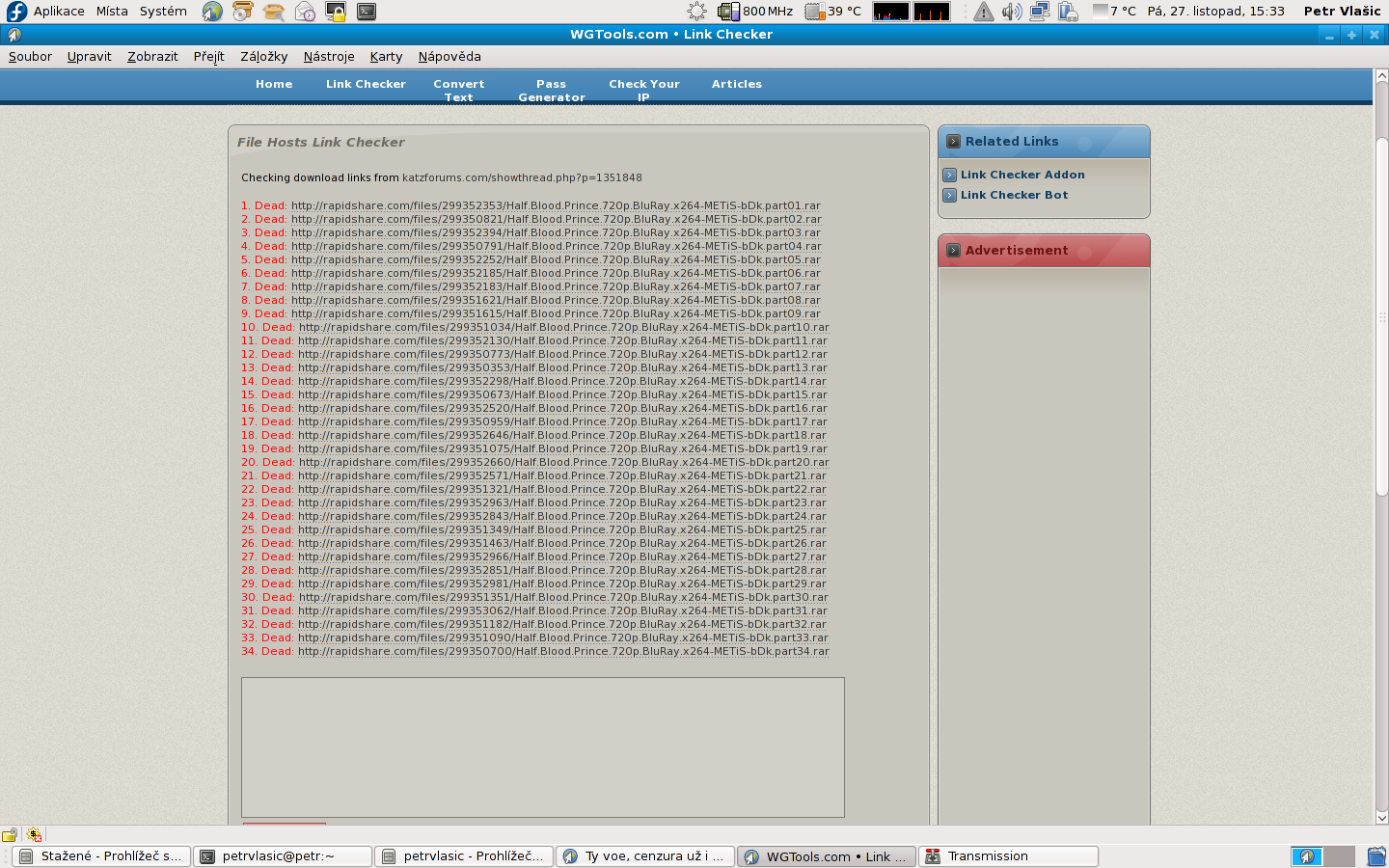Click the CPU frequency chip icon
Viewport: 1389px width, 868px height.
point(728,12)
